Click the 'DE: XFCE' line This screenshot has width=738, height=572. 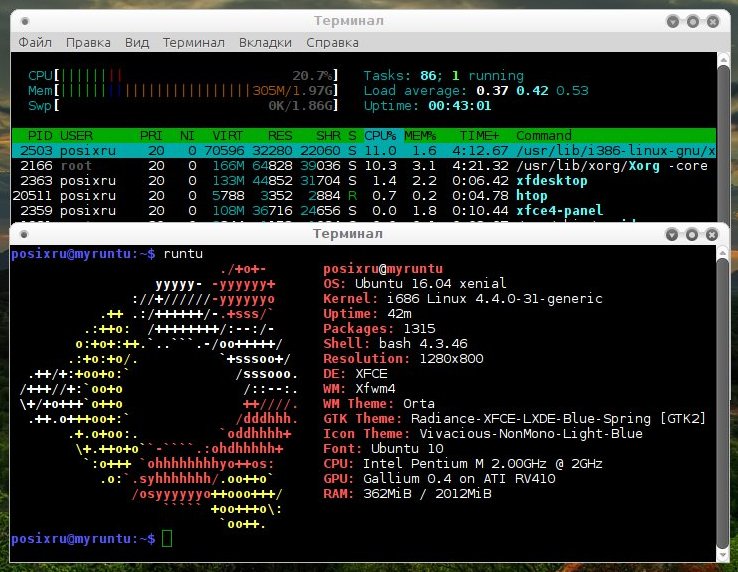tap(355, 374)
